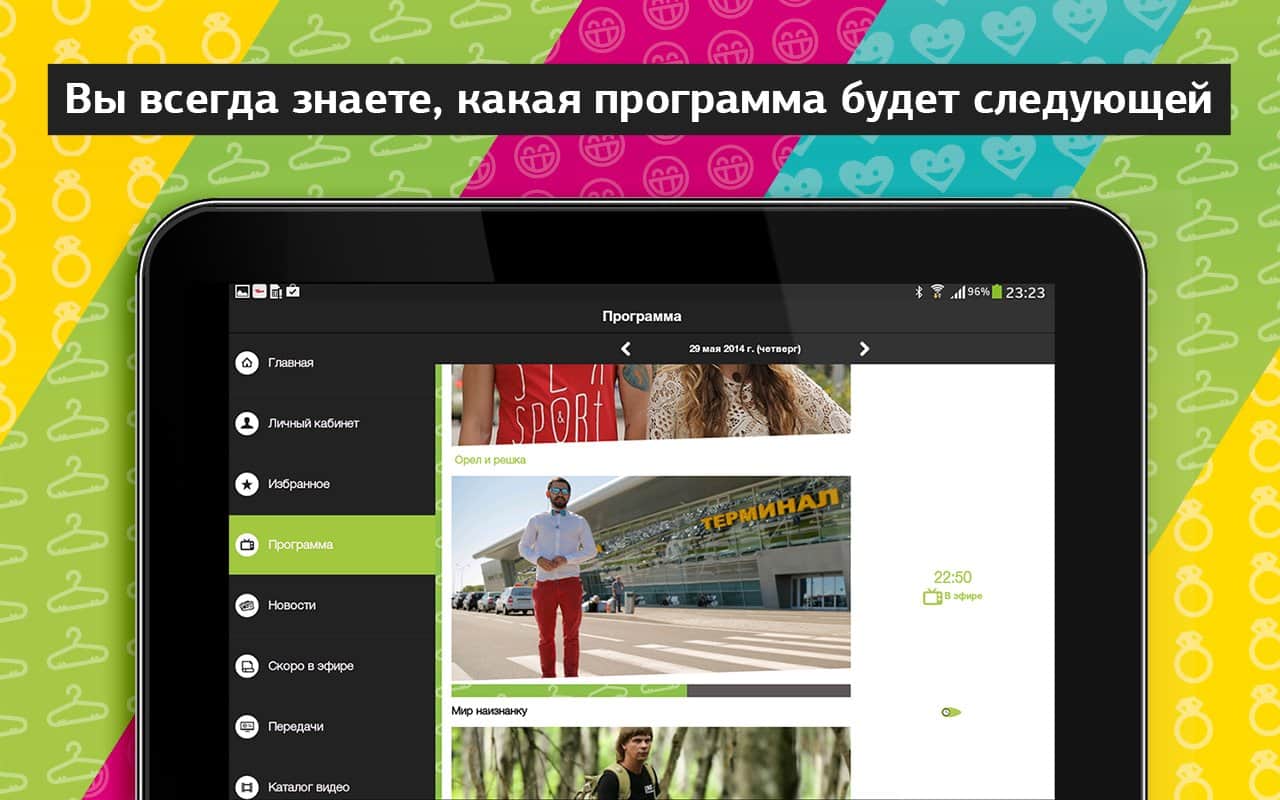Tap the Скоро в эфире icon
Image resolution: width=1280 pixels, height=800 pixels.
pos(246,666)
